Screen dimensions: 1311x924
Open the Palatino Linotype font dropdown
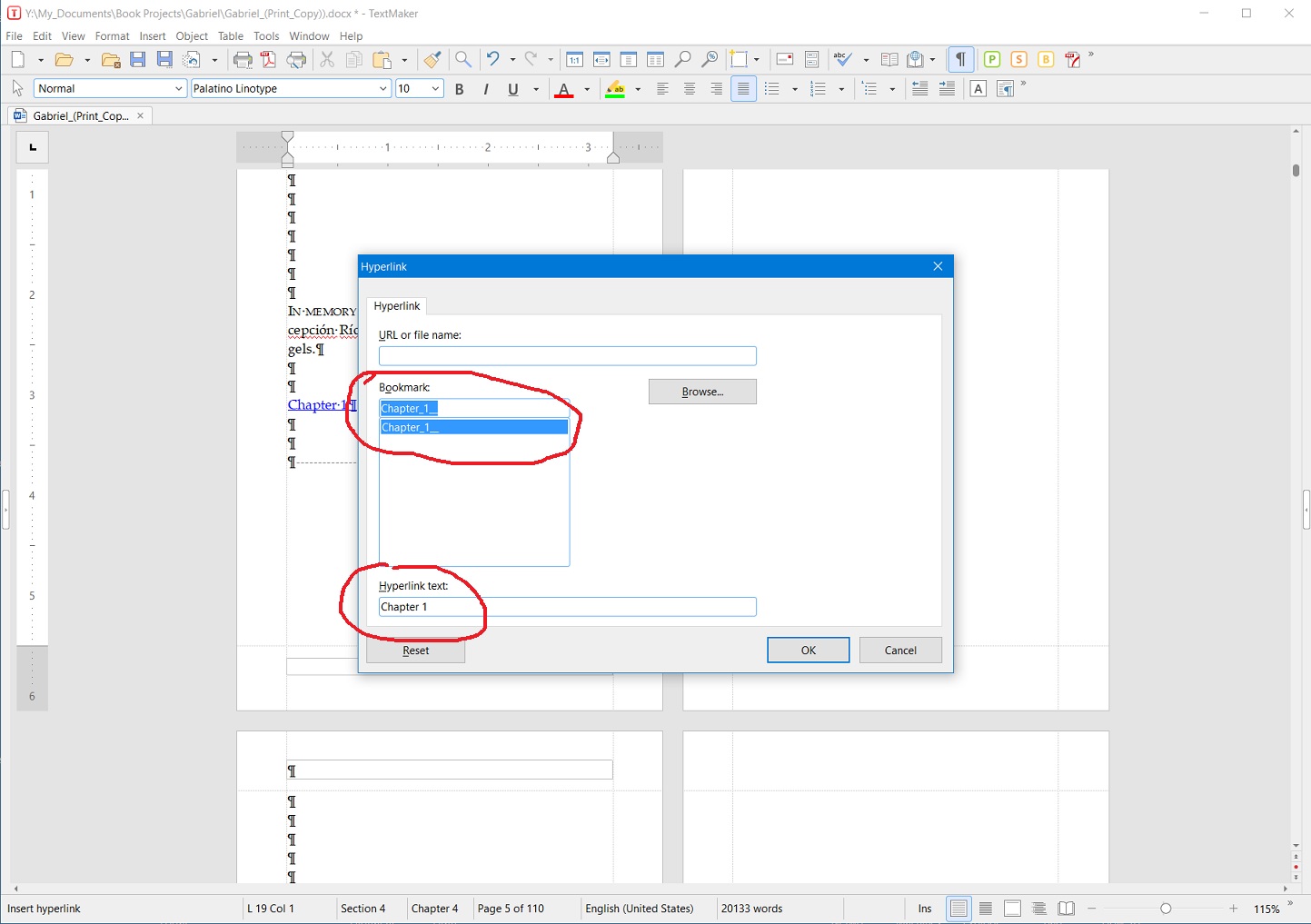click(382, 89)
